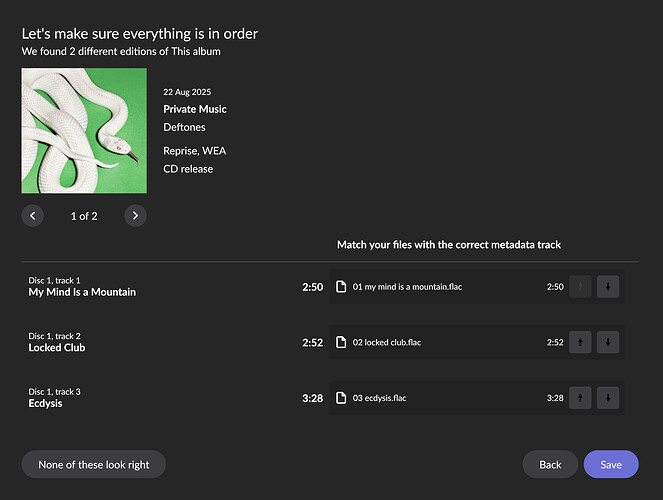Move '01 my mind is a mountain.flac' up

579,287
